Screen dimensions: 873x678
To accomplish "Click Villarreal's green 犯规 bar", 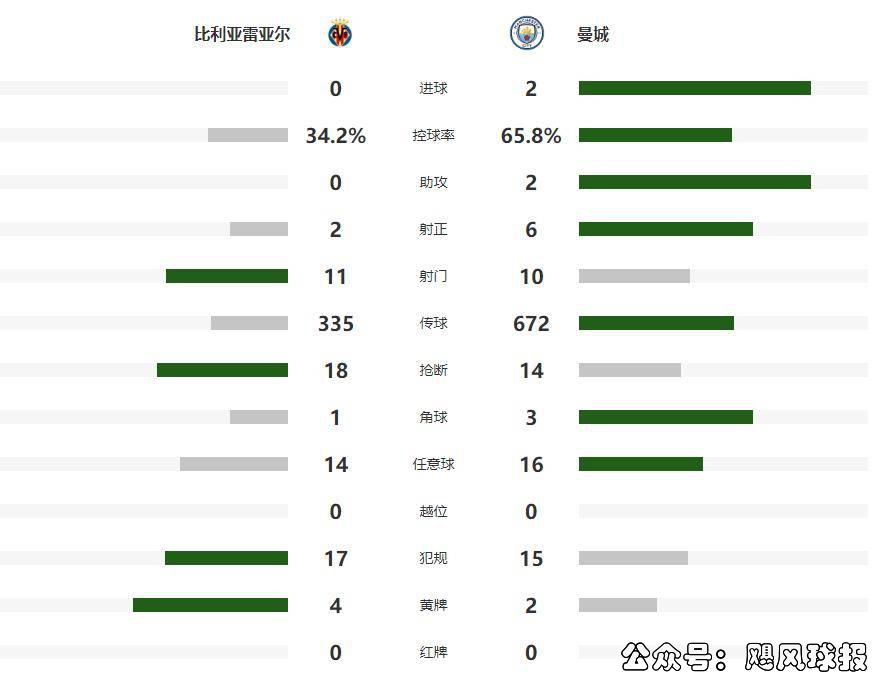I will 226,558.
